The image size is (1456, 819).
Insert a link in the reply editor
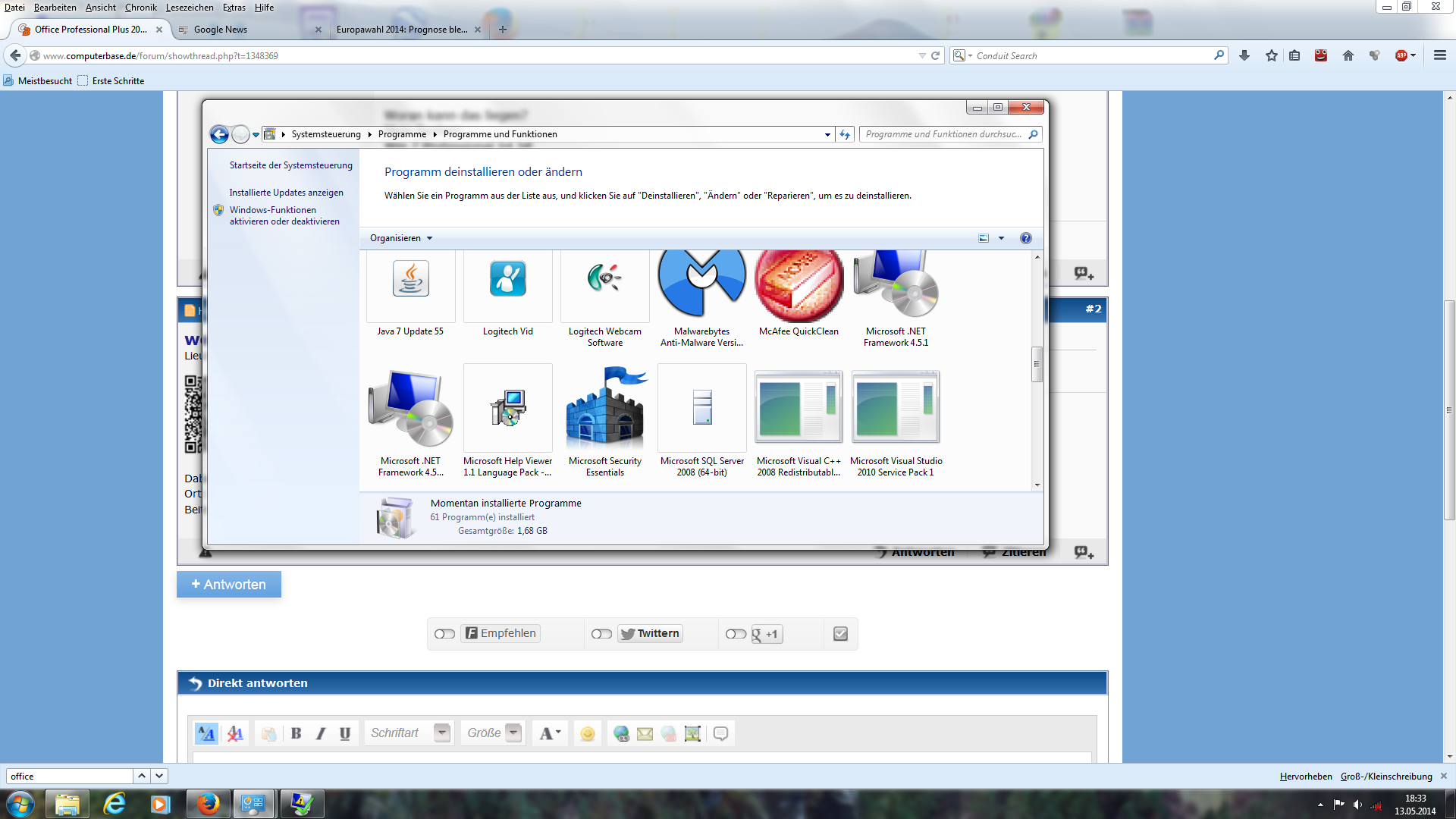point(621,733)
